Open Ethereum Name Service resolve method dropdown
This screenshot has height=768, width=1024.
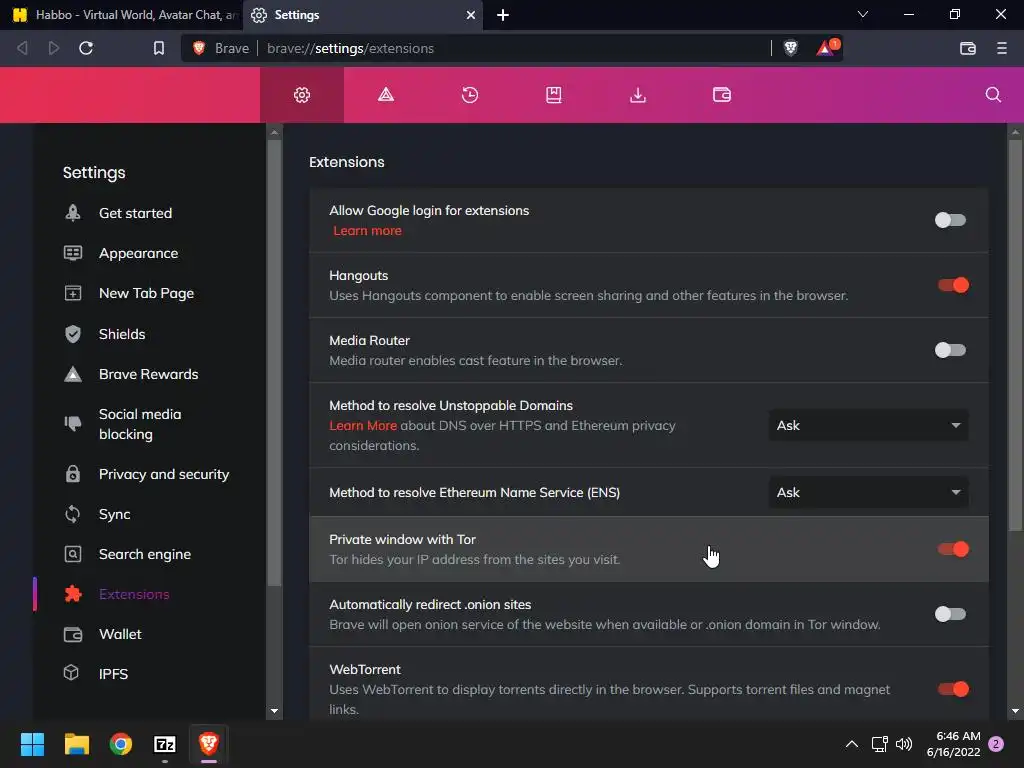point(869,492)
